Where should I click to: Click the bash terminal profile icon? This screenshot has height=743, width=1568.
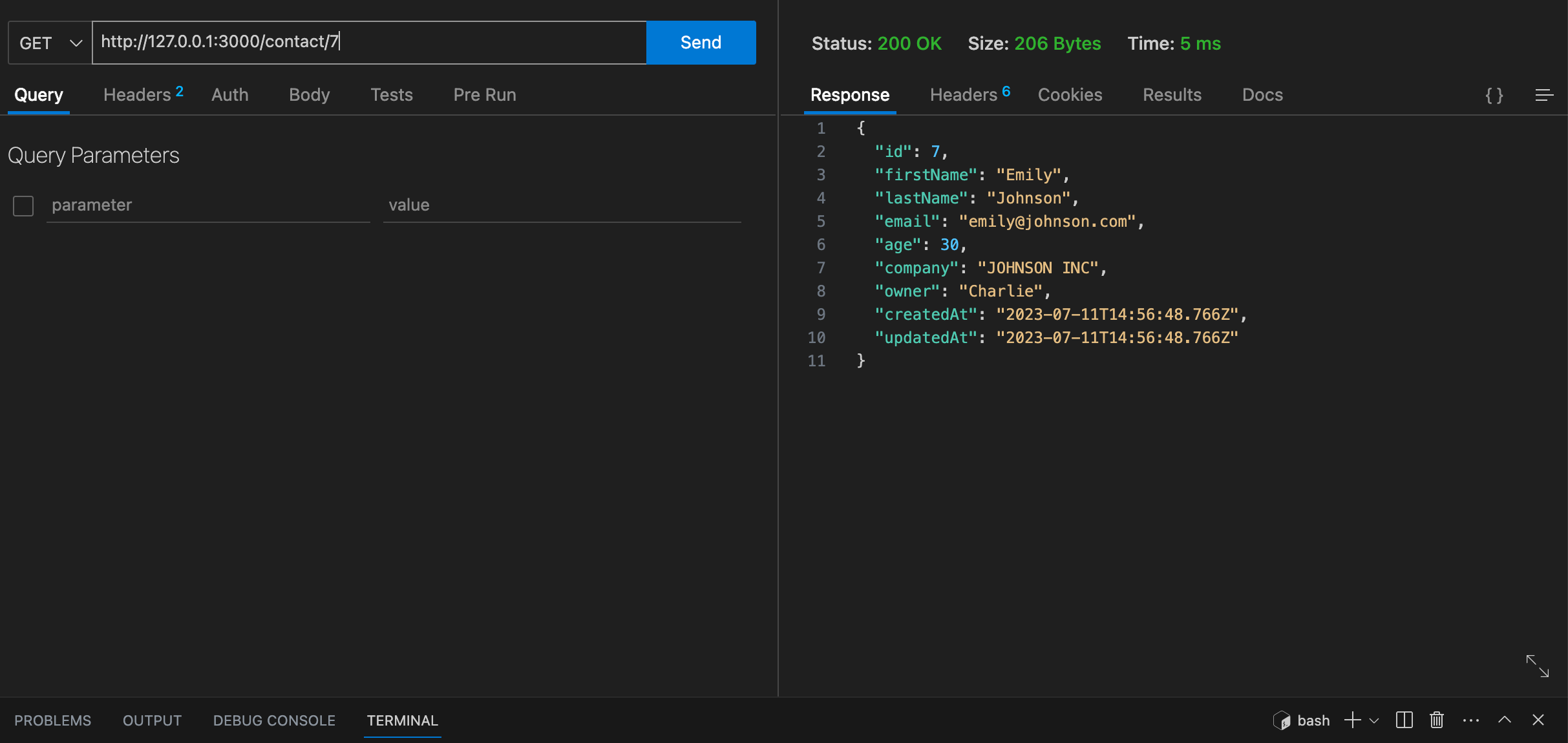pyautogui.click(x=1282, y=720)
